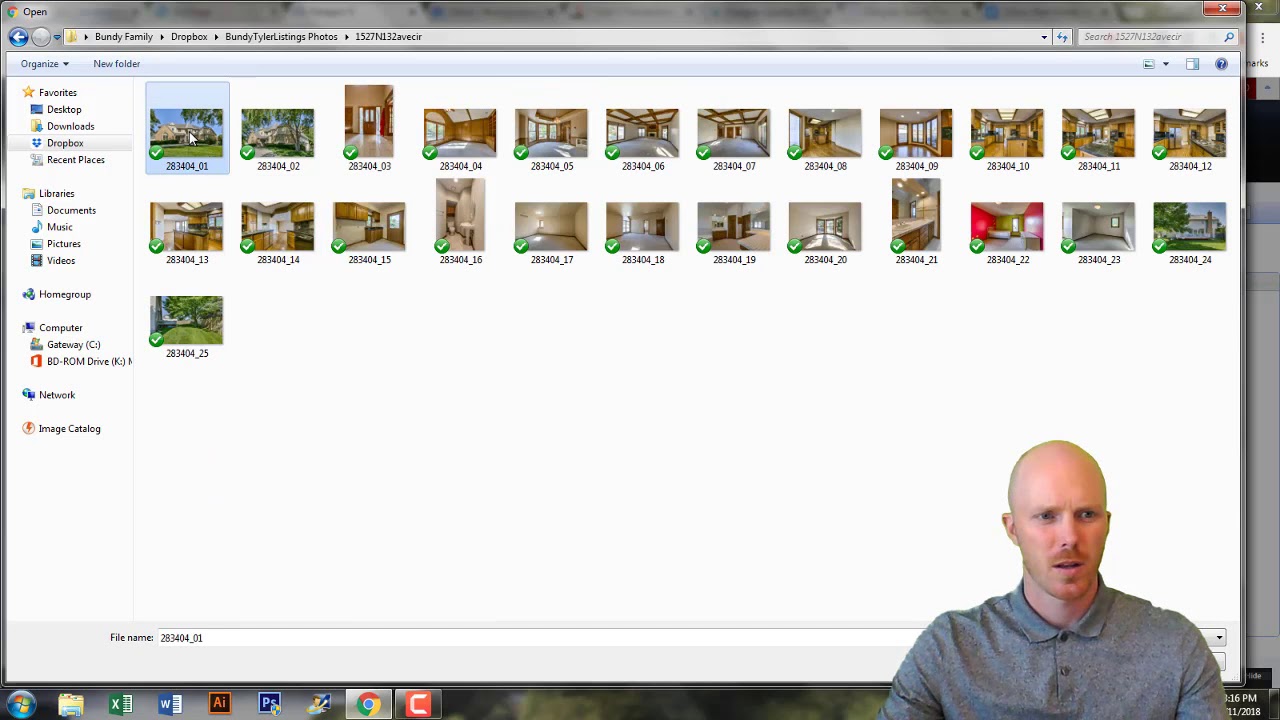Open Photoshop from the taskbar
Screen dimensions: 1280x720
tap(270, 705)
